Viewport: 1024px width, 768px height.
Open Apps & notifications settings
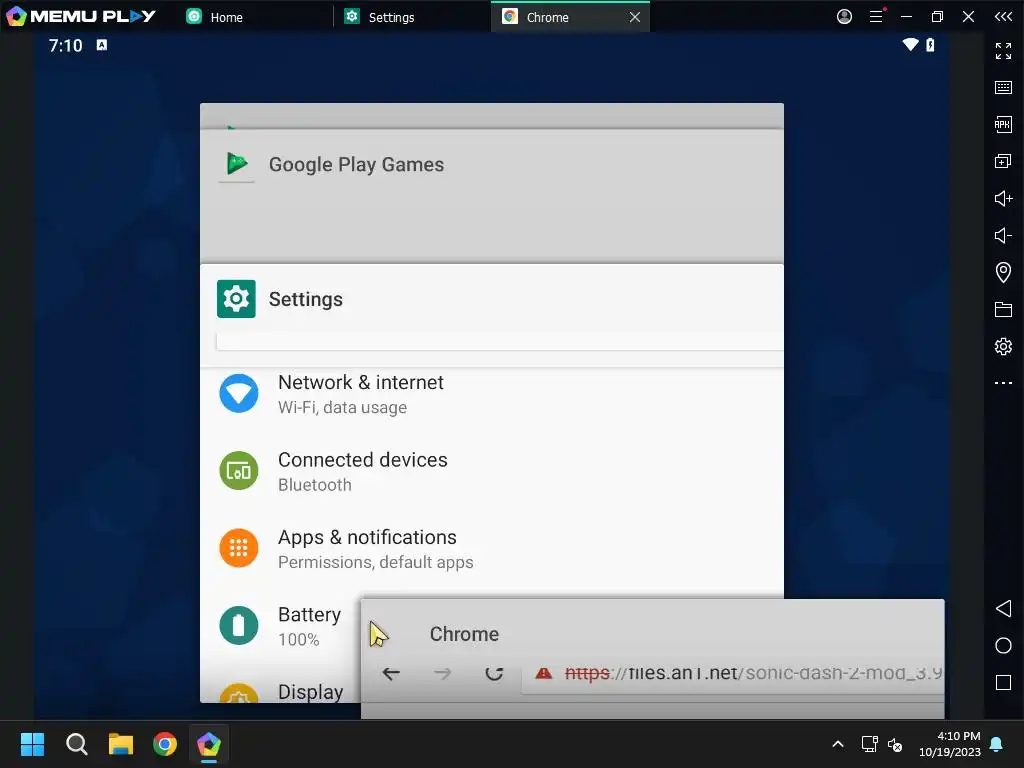pos(492,549)
